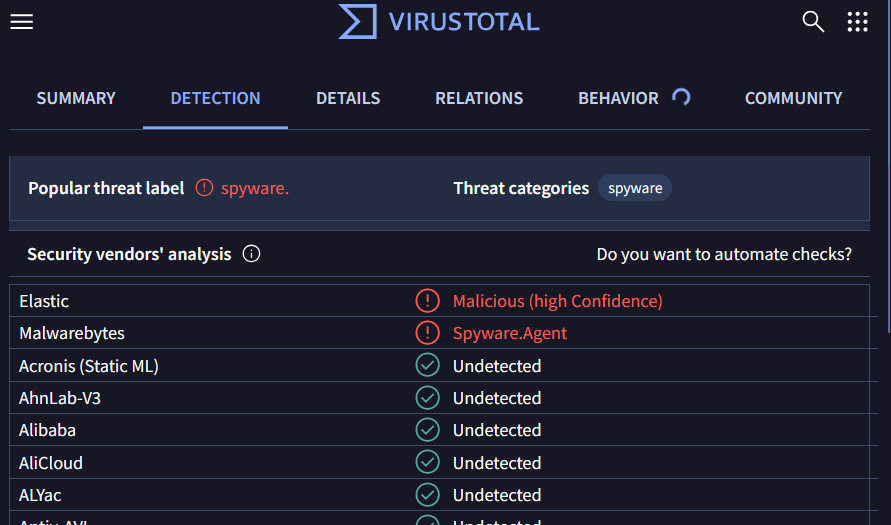Open the Details tab
Image resolution: width=891 pixels, height=525 pixels.
coord(348,98)
